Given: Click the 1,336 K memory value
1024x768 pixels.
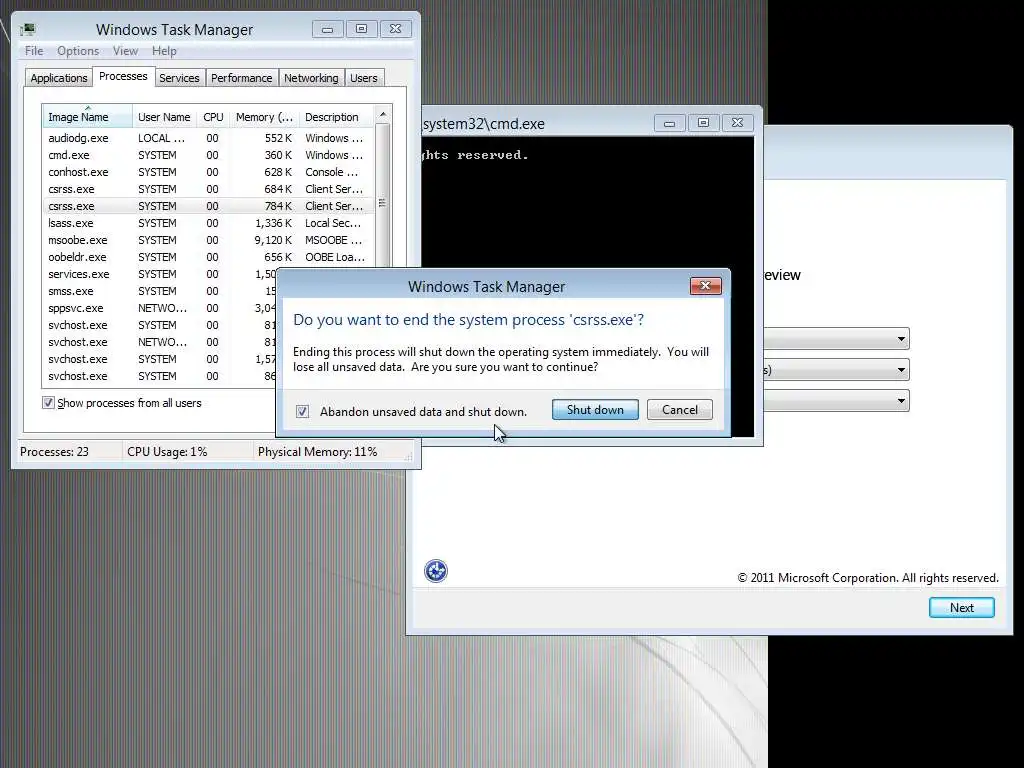Looking at the screenshot, I should point(273,223).
